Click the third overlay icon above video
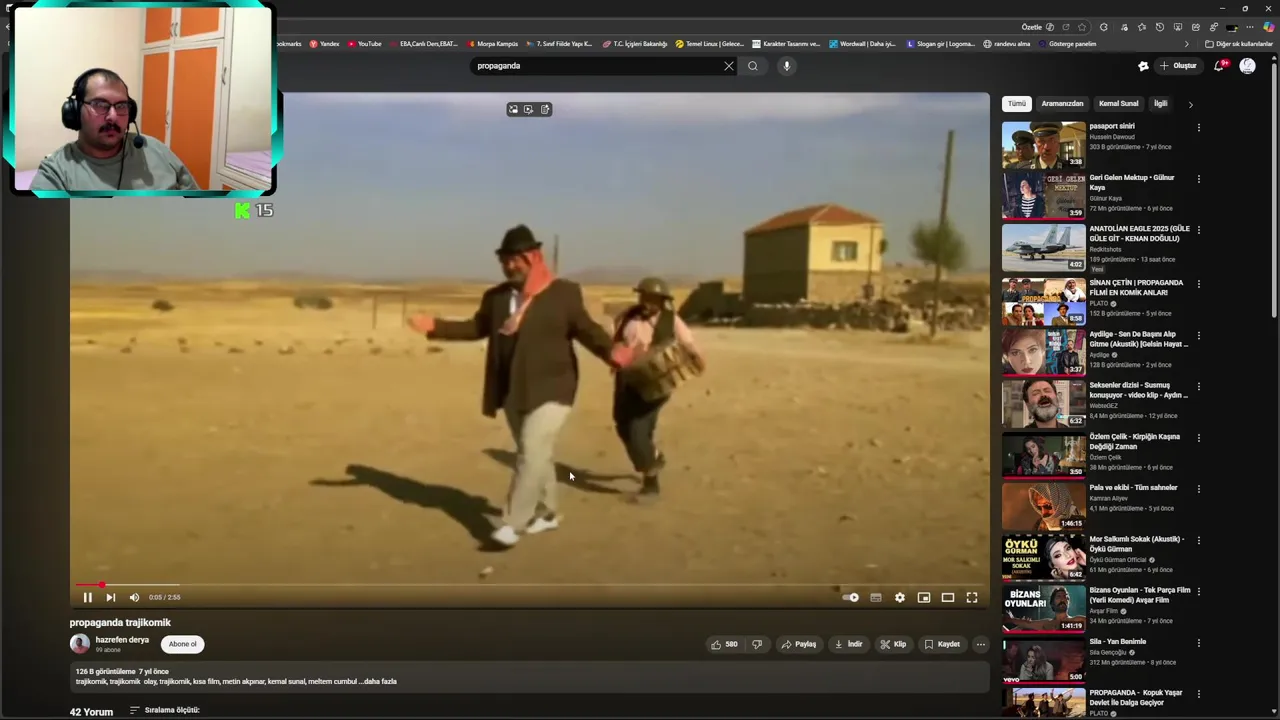1280x720 pixels. coord(545,109)
